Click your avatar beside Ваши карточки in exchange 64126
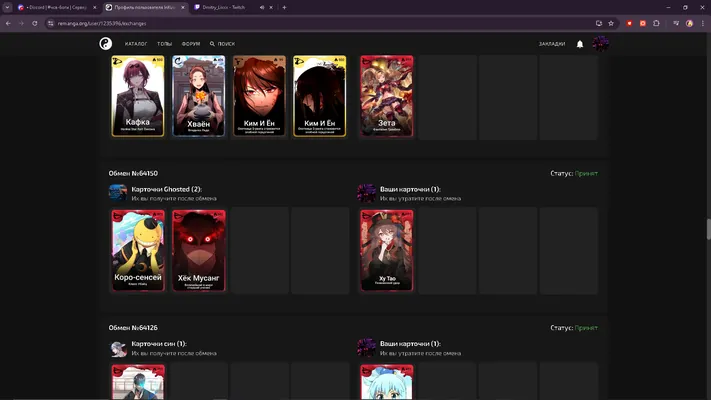This screenshot has width=711, height=400. point(366,348)
